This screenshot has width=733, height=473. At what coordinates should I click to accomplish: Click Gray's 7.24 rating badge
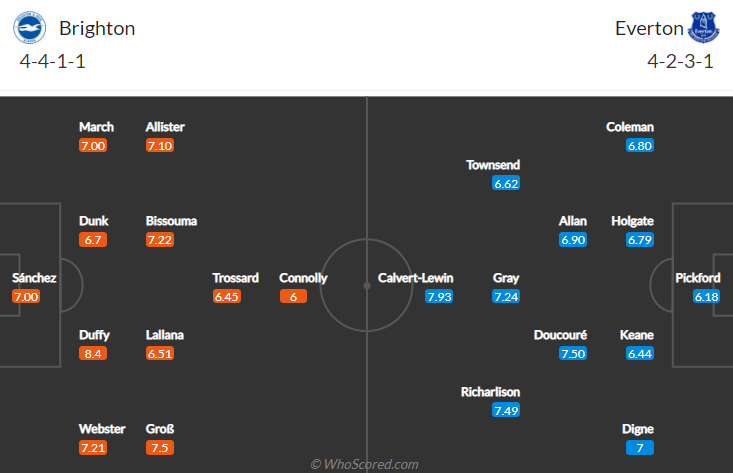tap(506, 297)
